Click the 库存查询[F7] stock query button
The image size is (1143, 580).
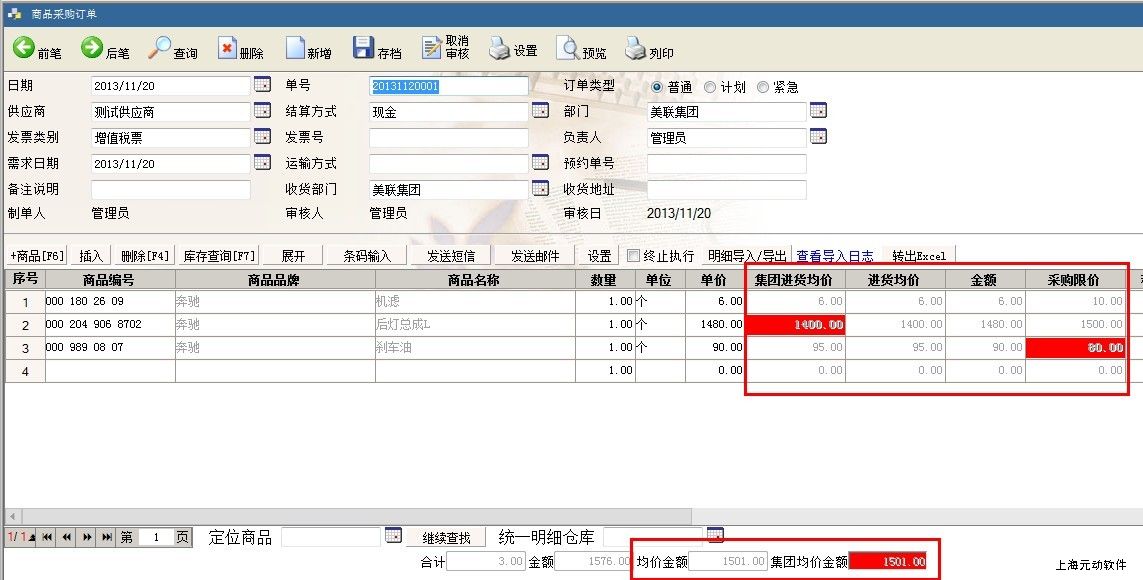point(219,256)
